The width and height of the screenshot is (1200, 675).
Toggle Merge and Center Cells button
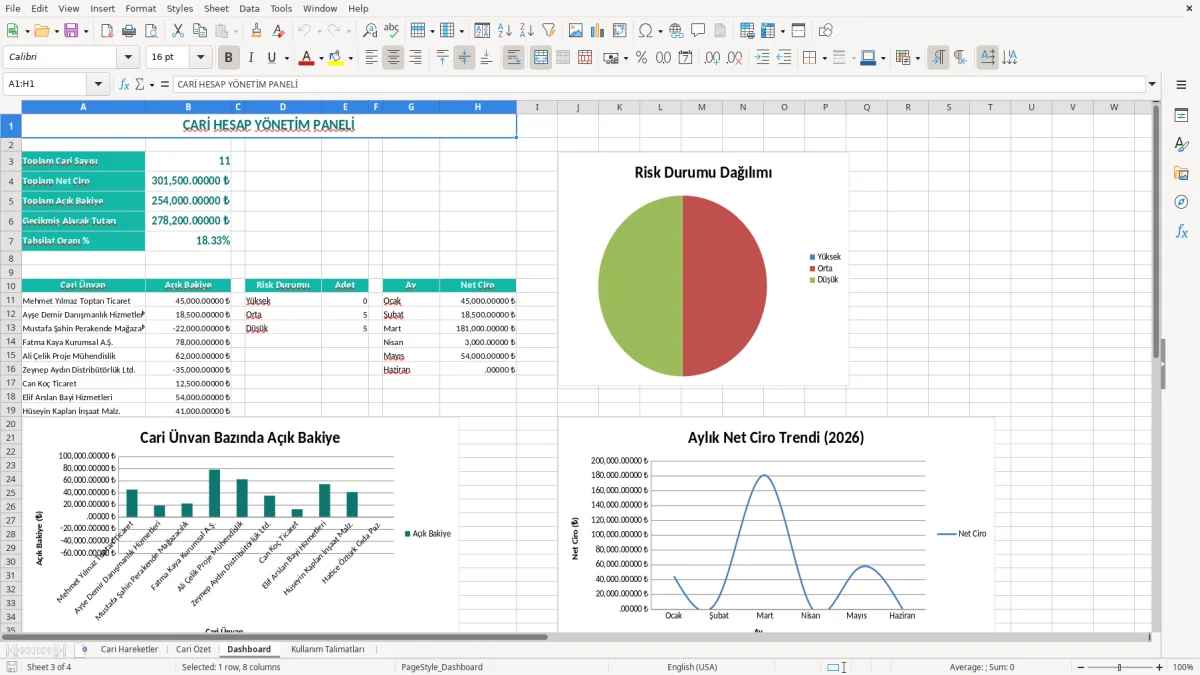(541, 58)
